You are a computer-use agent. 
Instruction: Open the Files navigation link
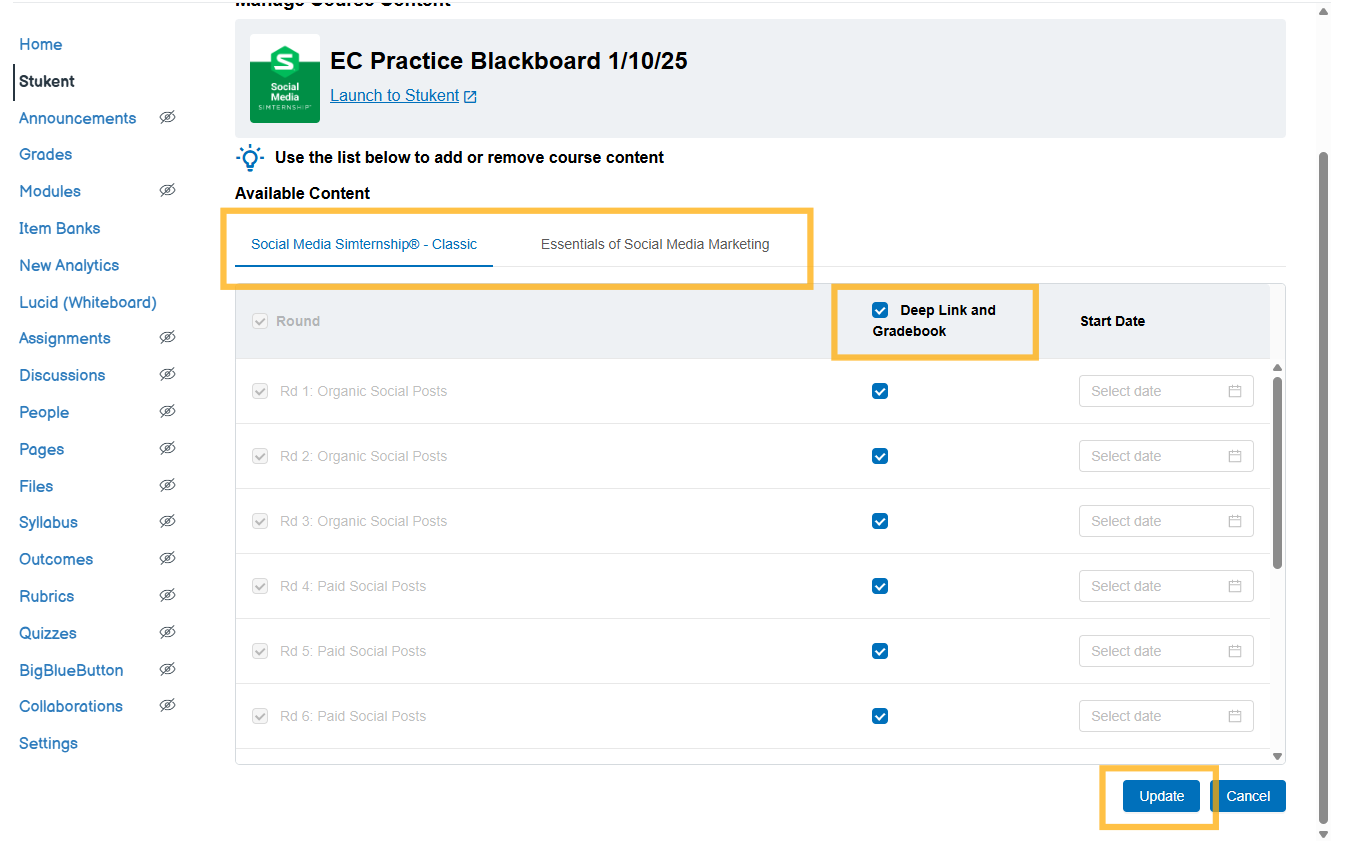tap(36, 486)
